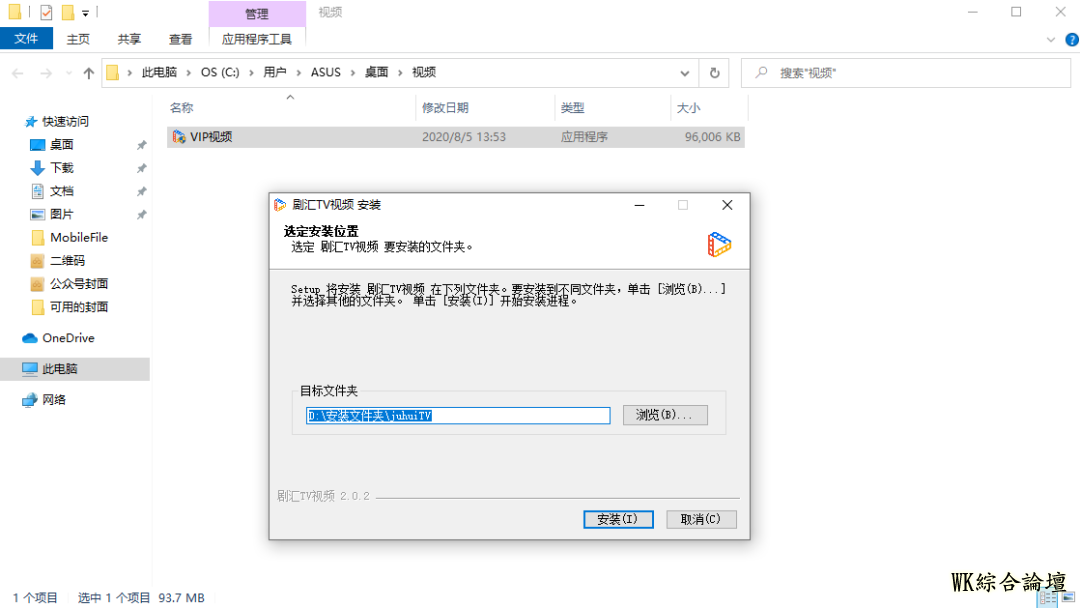Viewport: 1080px width, 608px height.
Task: Open Explorer Help via the question mark icon
Action: 1072,40
